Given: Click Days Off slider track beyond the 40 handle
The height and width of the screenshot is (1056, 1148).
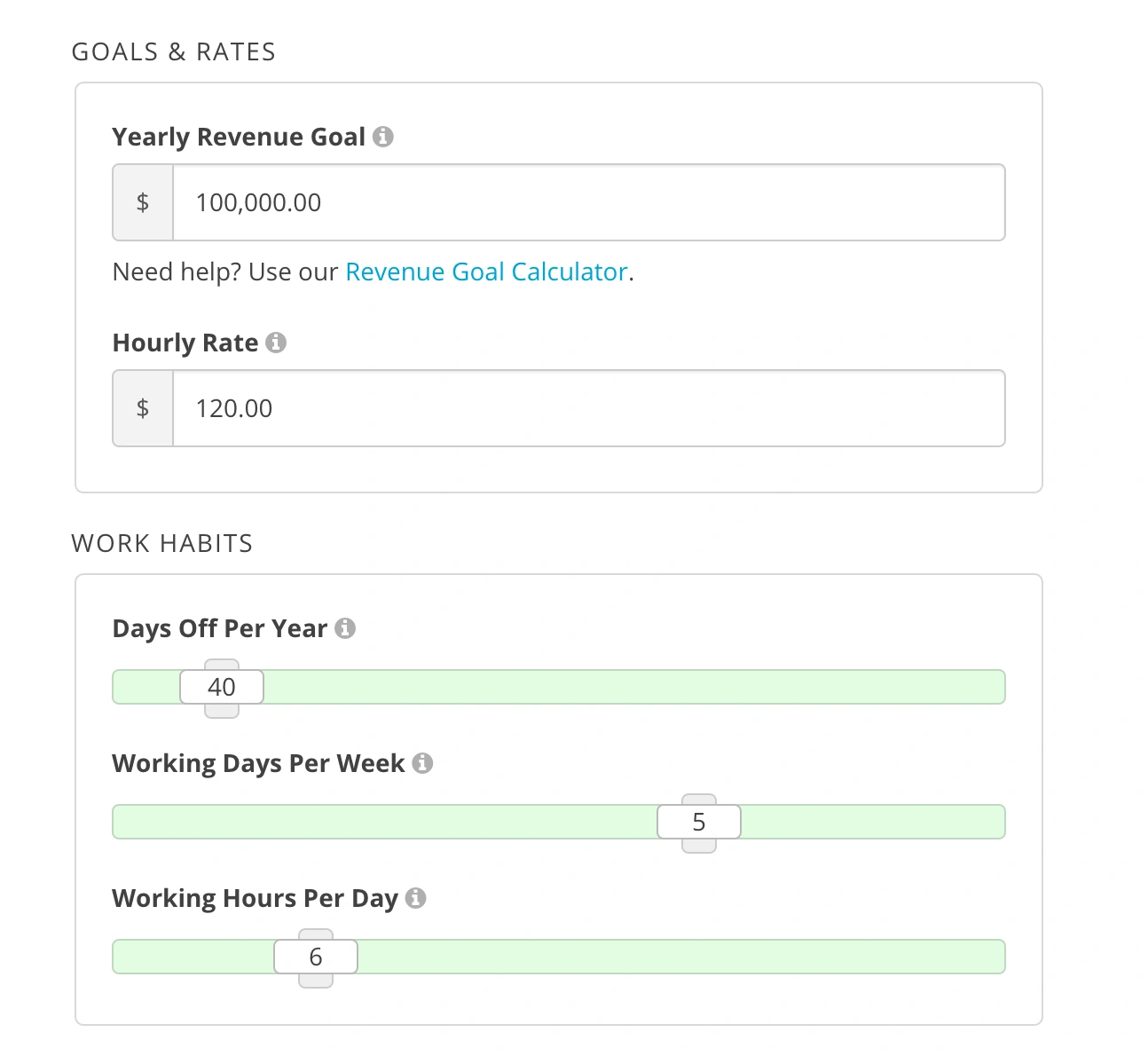Looking at the screenshot, I should click(621, 688).
